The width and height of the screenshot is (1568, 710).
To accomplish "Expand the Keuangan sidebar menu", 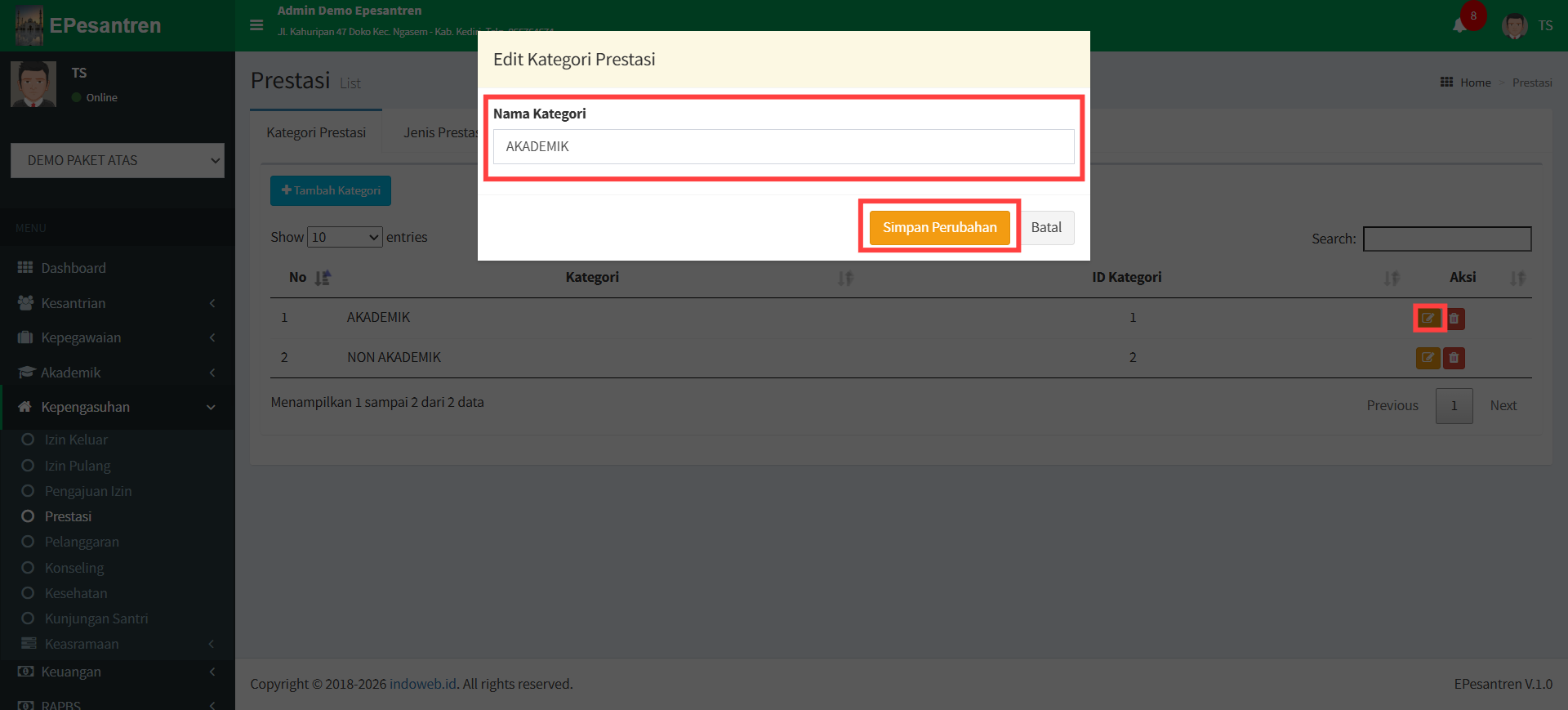I will pos(118,672).
